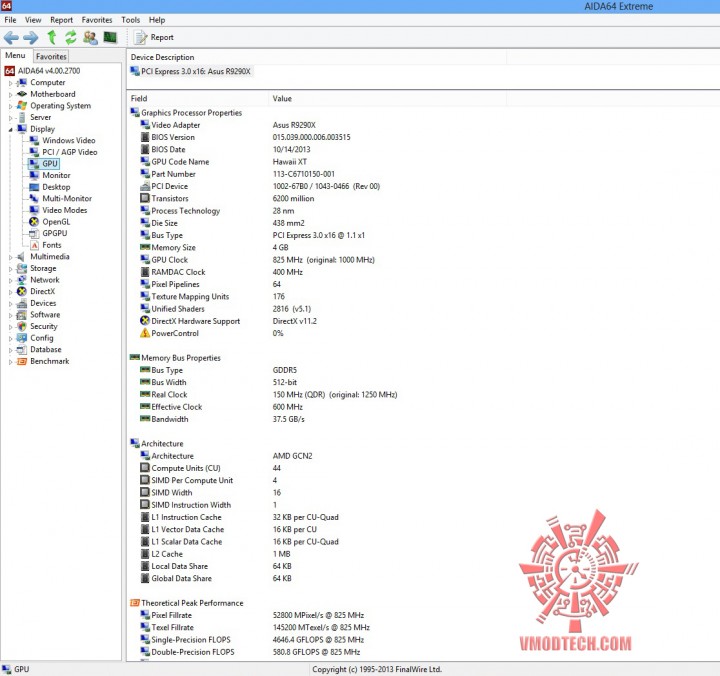Click the Memory Bus Properties group header
This screenshot has height=676, width=720.
point(175,358)
